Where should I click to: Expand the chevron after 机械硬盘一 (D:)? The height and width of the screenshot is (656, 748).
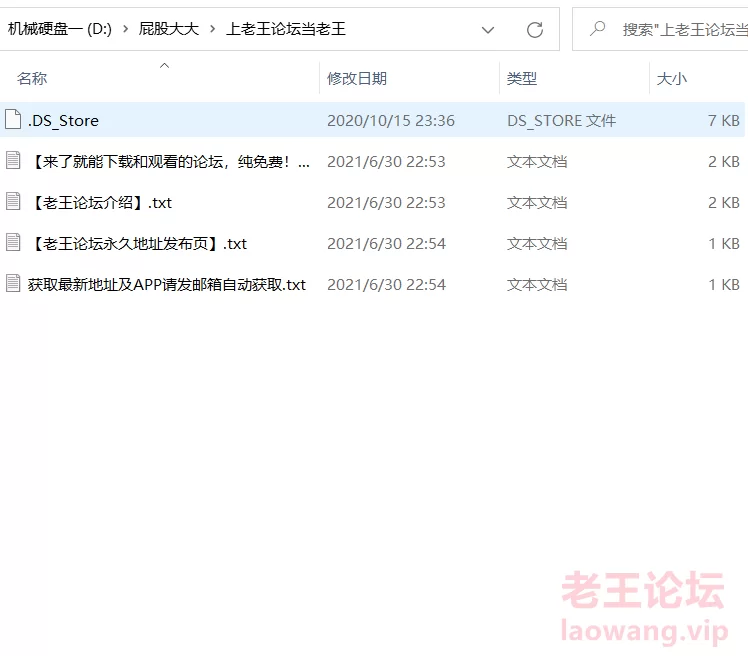click(x=125, y=29)
